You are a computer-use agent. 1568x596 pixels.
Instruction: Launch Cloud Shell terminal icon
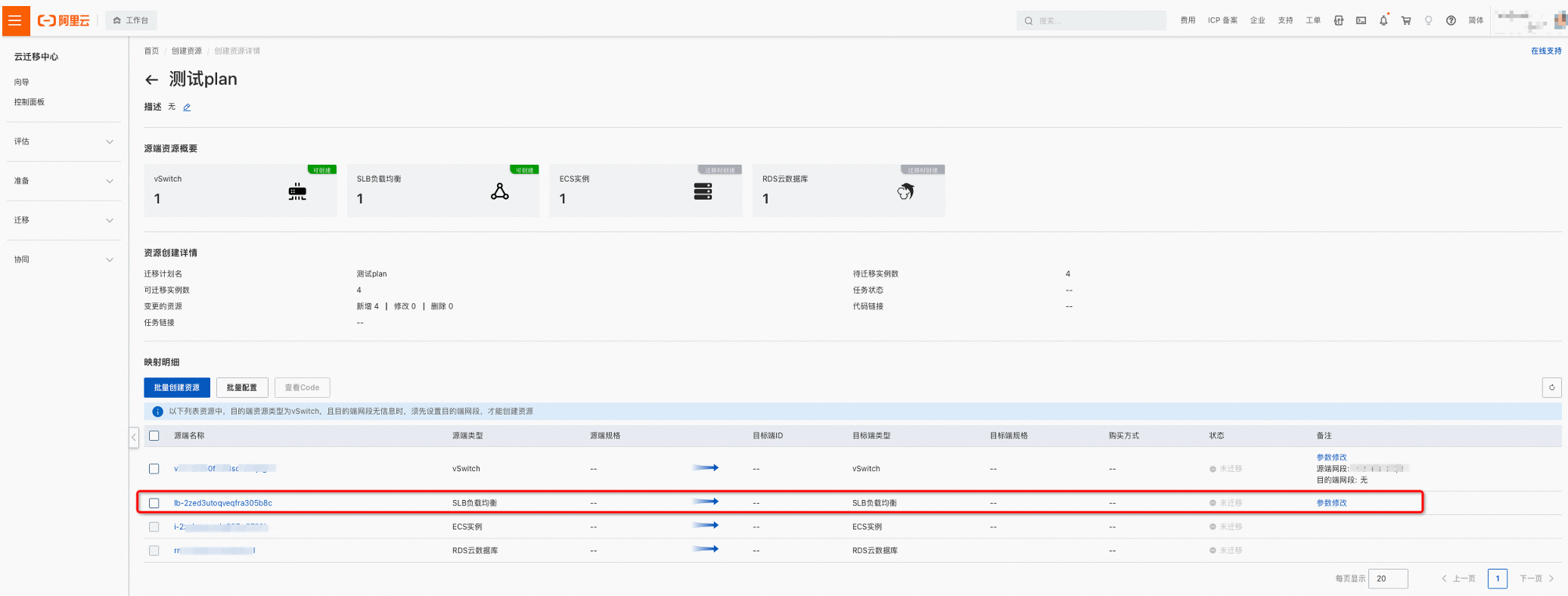[1361, 20]
